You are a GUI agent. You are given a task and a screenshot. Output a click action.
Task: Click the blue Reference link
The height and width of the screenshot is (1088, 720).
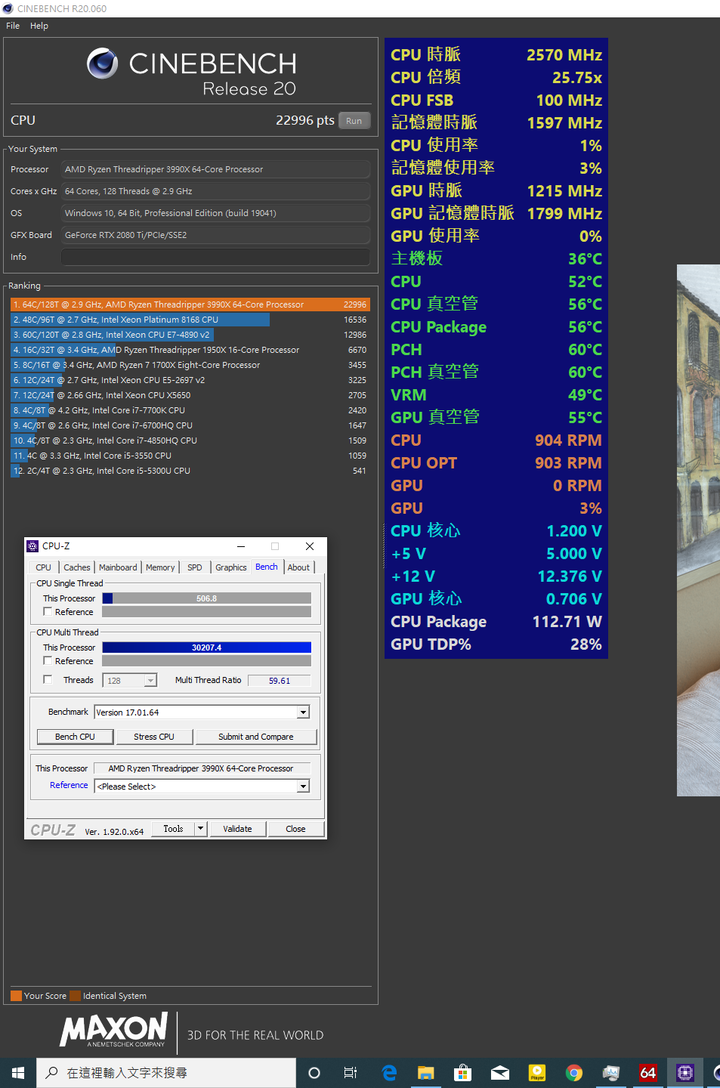(x=69, y=785)
